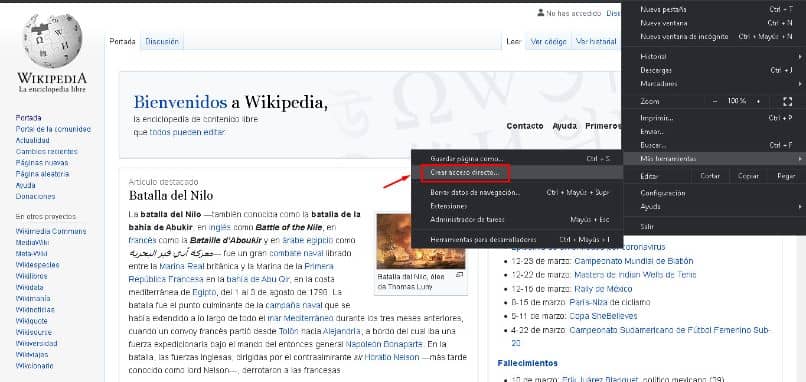Click Pegar in the Editar row
Viewport: 806px width, 382px height.
(x=786, y=176)
